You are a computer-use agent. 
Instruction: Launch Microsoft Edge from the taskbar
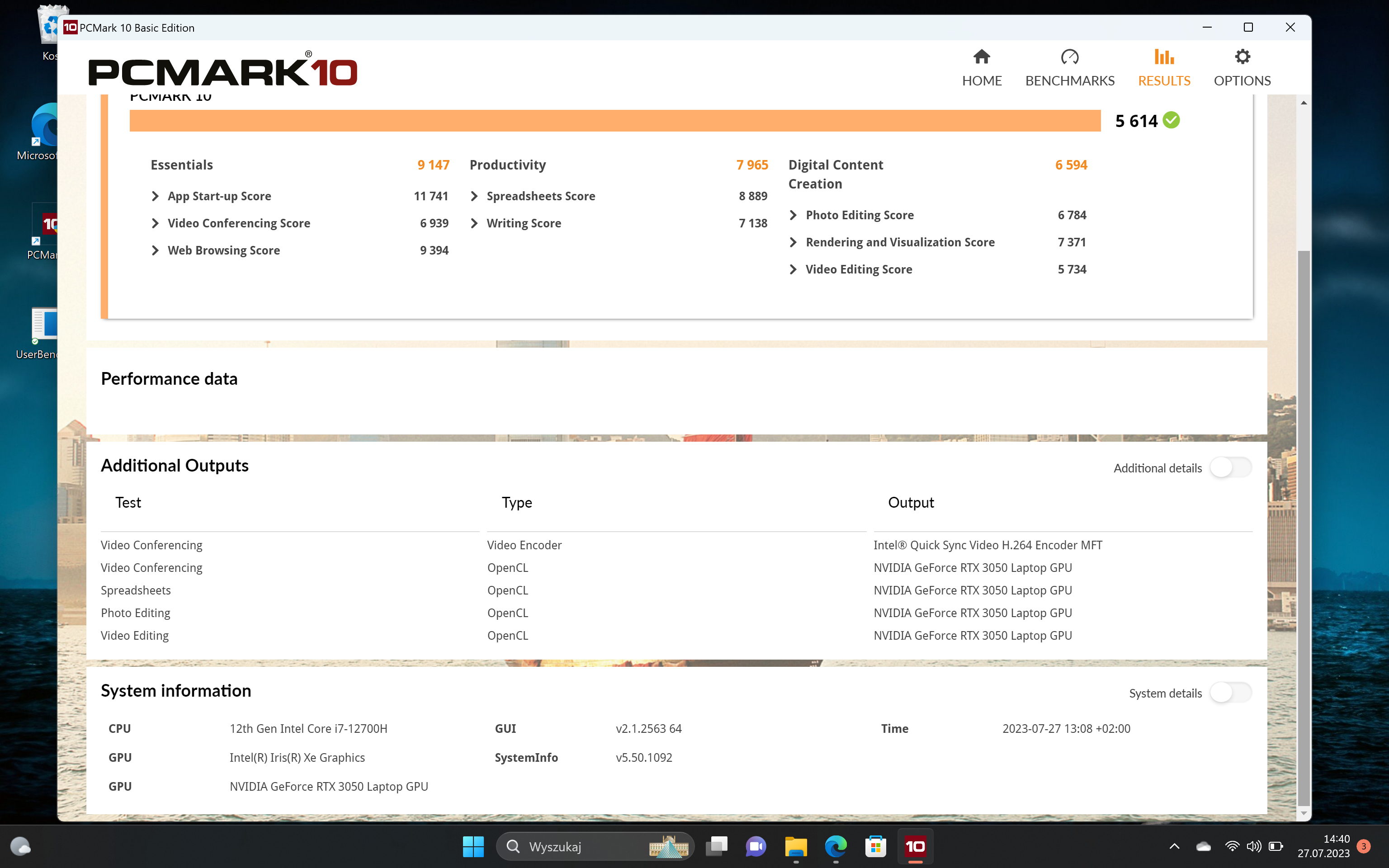click(836, 846)
